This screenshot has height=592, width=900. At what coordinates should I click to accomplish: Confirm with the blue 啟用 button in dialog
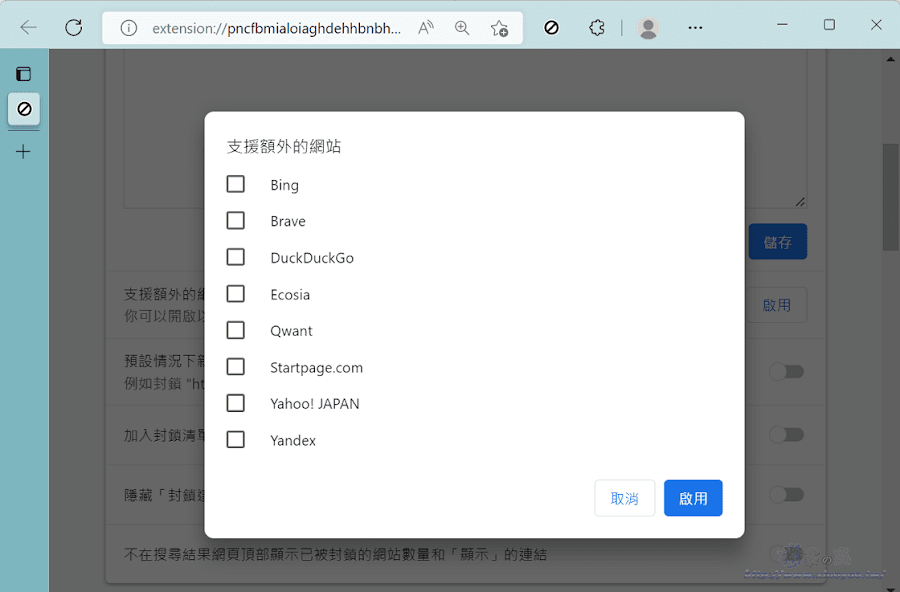(693, 498)
